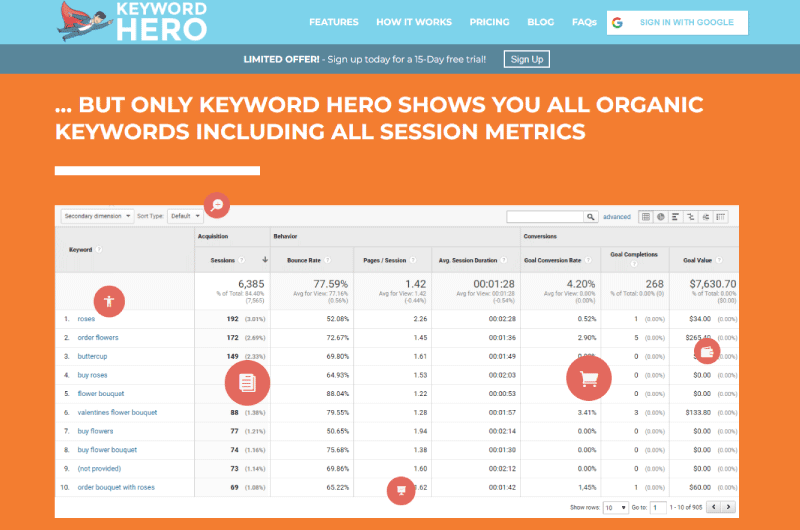Click the Google G icon
Viewport: 800px width, 530px height.
coord(617,22)
